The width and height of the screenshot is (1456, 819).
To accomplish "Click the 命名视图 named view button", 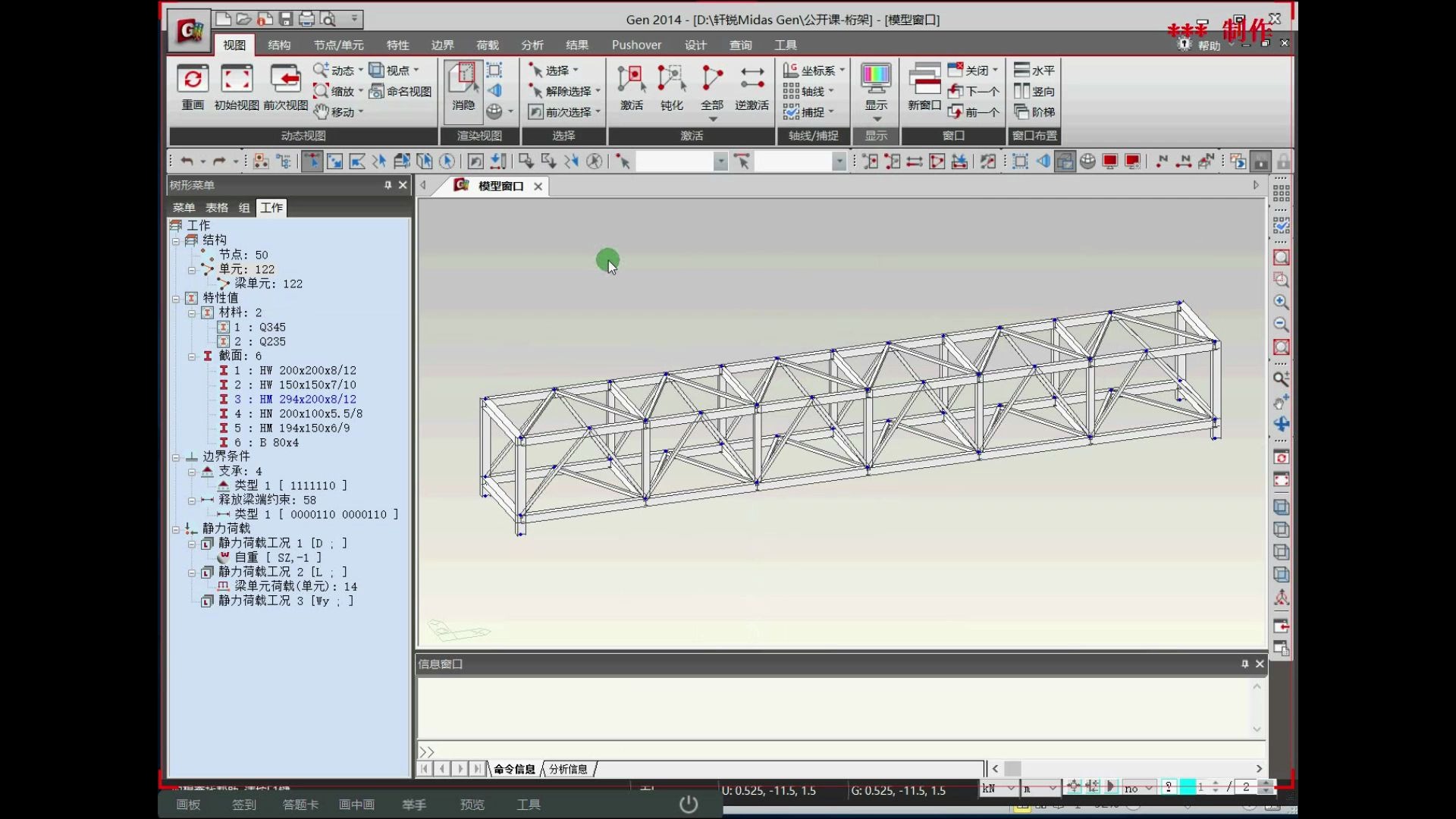I will pos(400,92).
